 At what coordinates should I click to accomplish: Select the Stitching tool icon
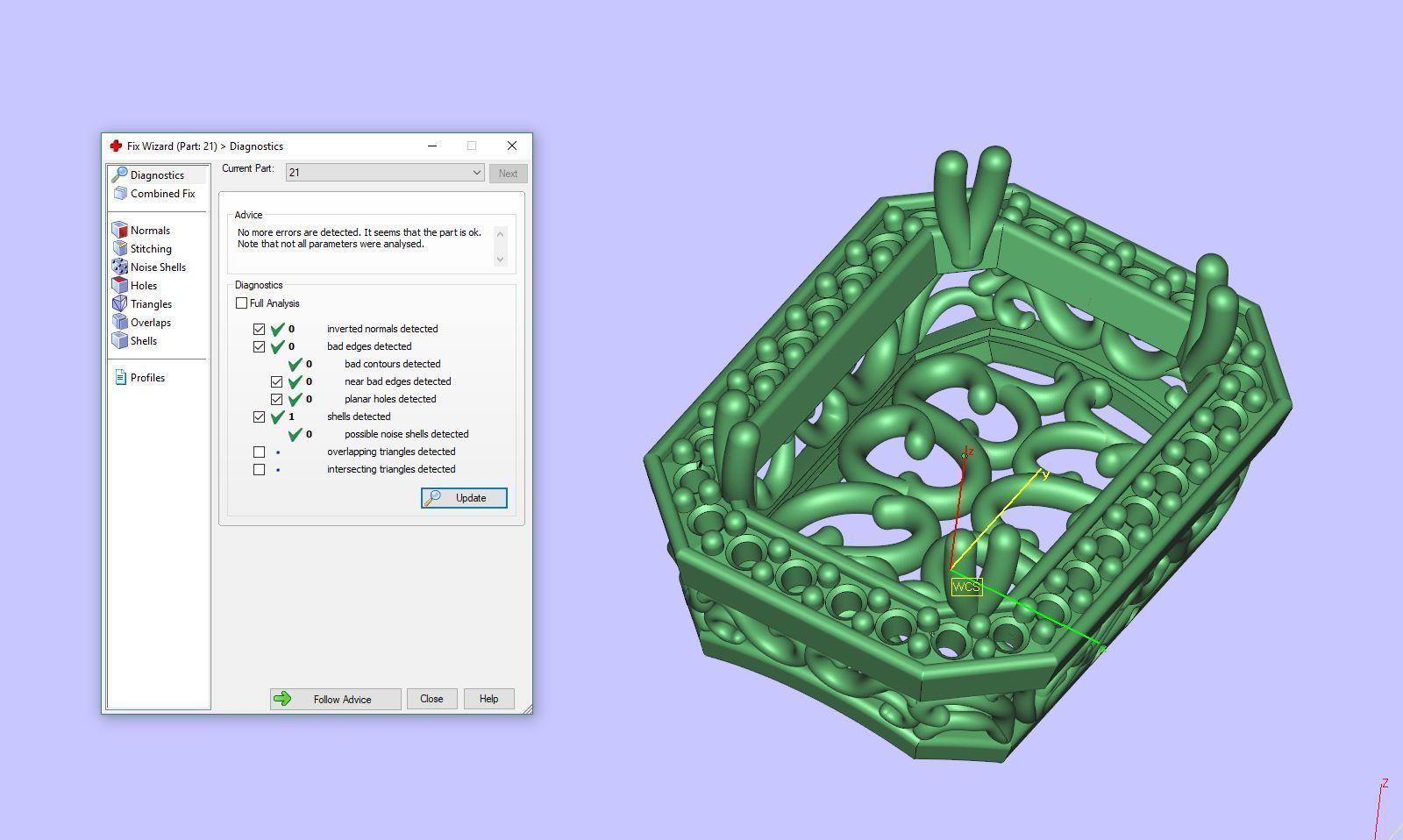pos(120,249)
